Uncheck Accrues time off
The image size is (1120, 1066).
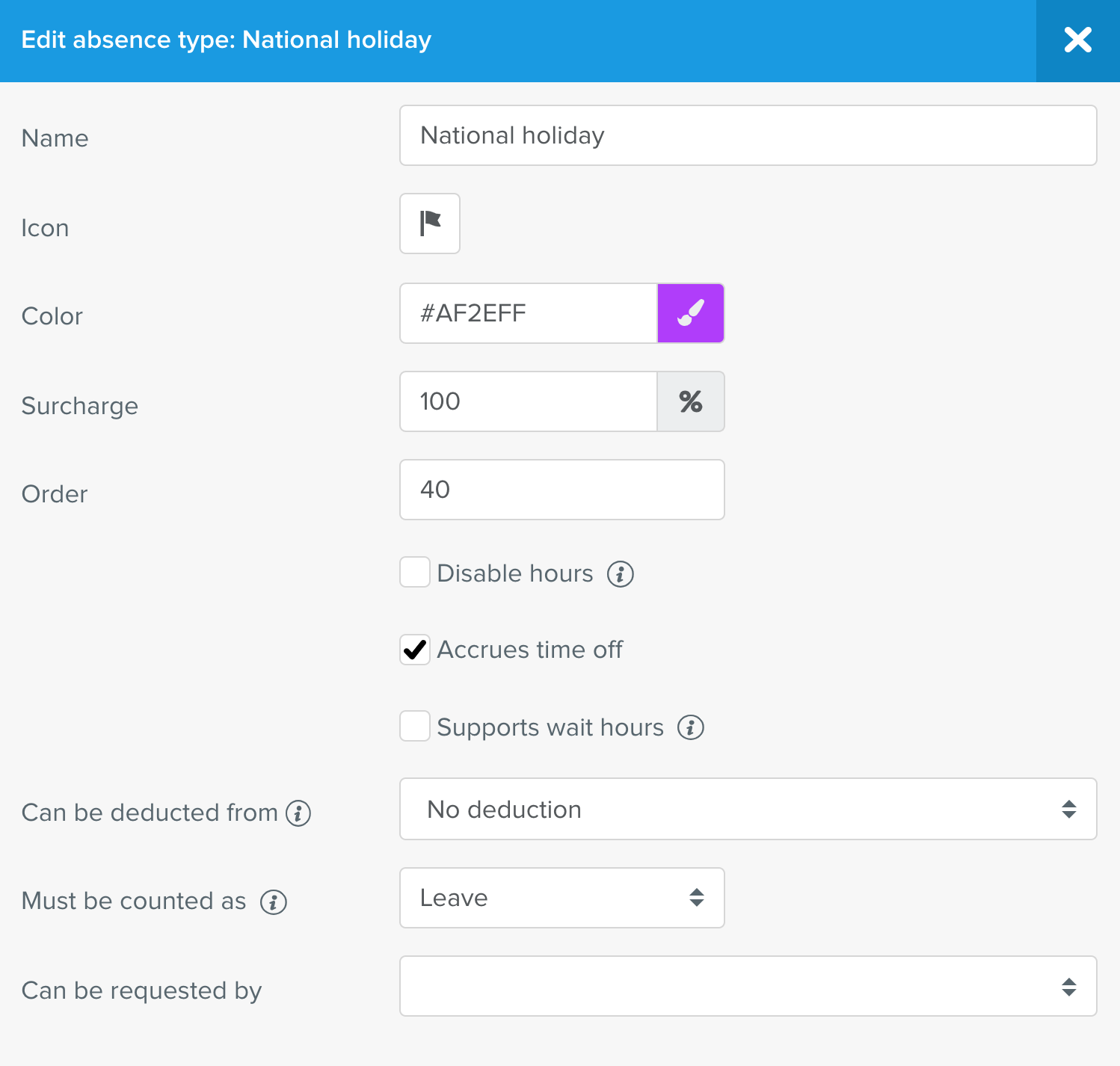pyautogui.click(x=414, y=650)
